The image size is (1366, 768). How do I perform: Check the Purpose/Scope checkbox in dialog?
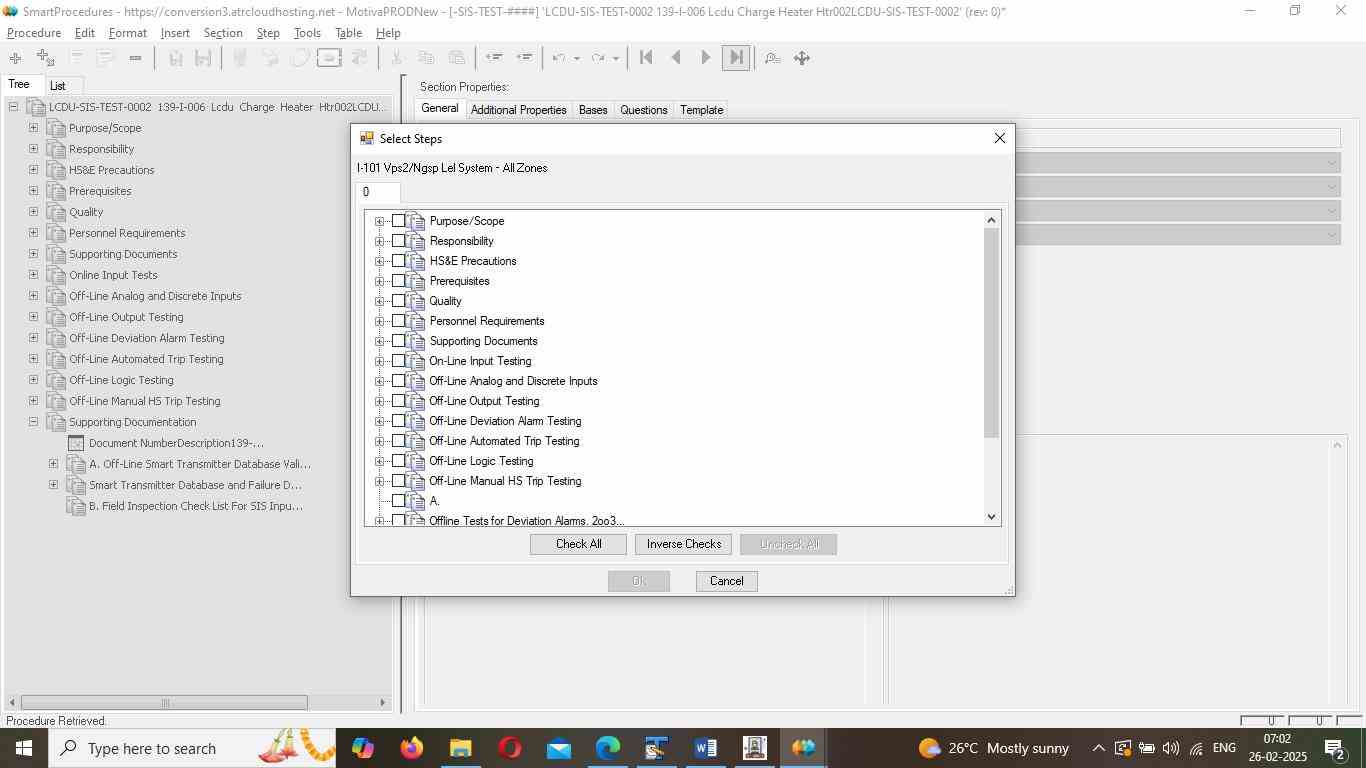coord(398,221)
